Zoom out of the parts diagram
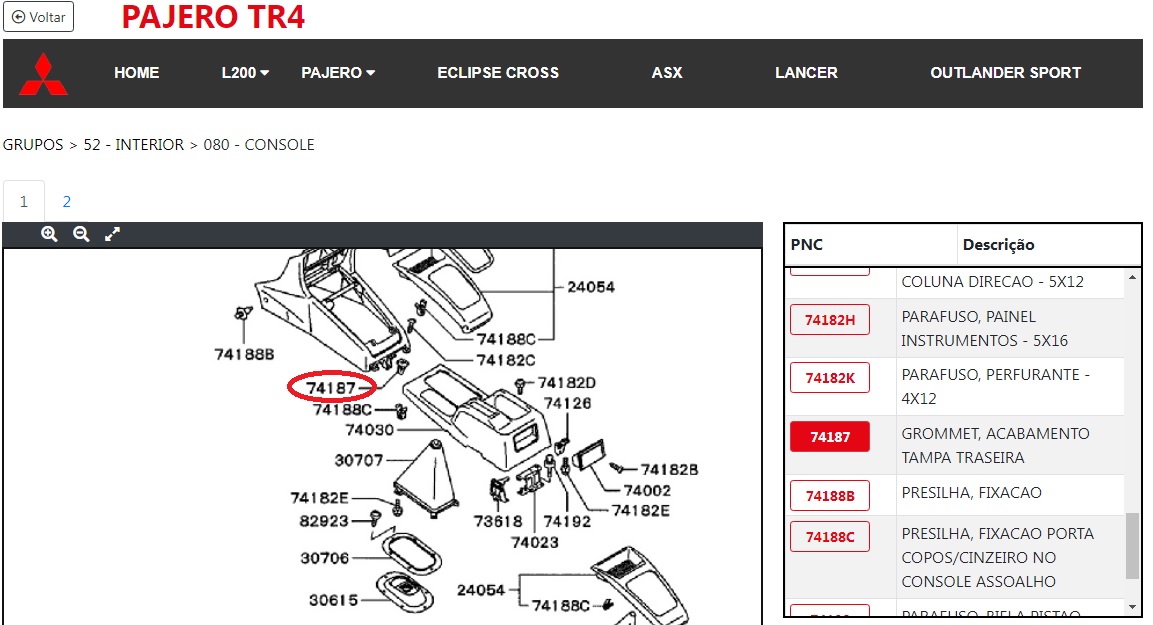Image resolution: width=1153 pixels, height=625 pixels. pyautogui.click(x=81, y=234)
